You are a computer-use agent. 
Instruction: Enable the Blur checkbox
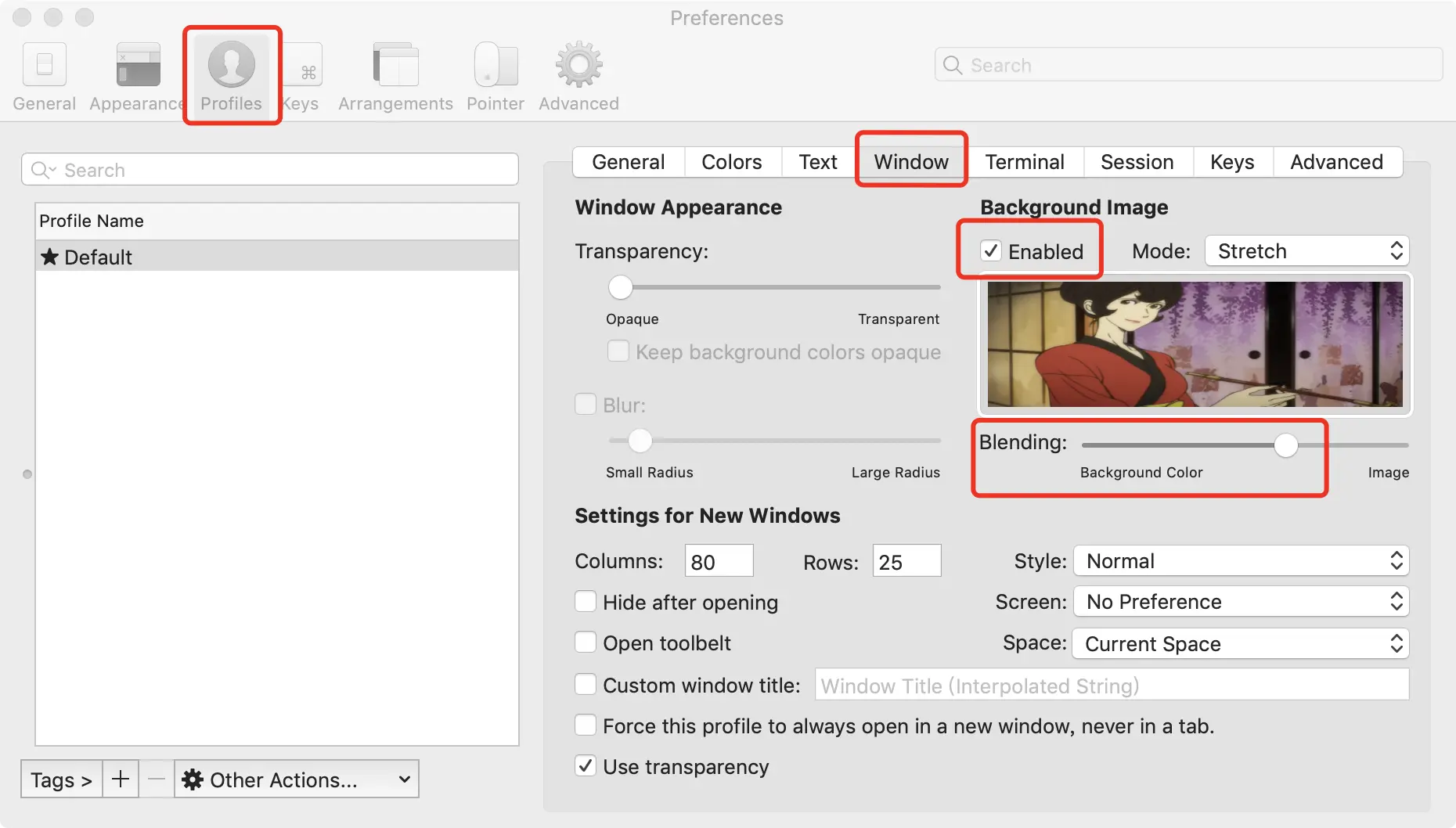[586, 404]
